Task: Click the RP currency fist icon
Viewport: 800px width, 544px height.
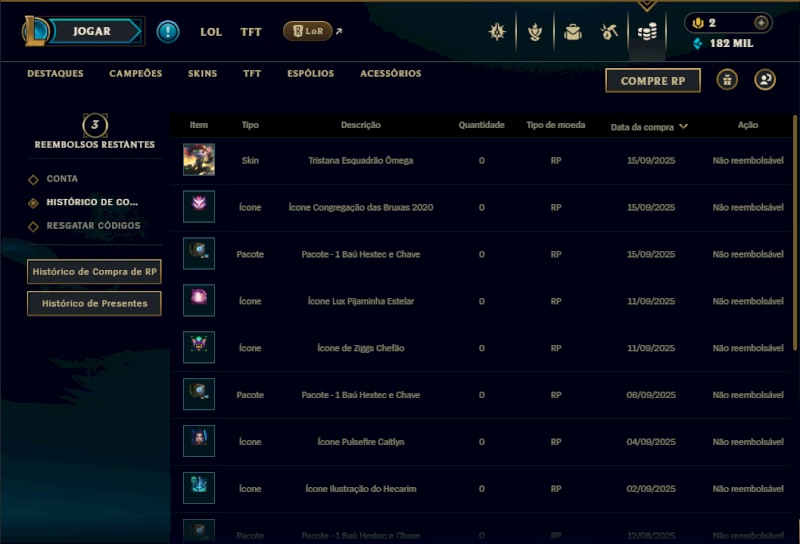Action: pyautogui.click(x=697, y=23)
